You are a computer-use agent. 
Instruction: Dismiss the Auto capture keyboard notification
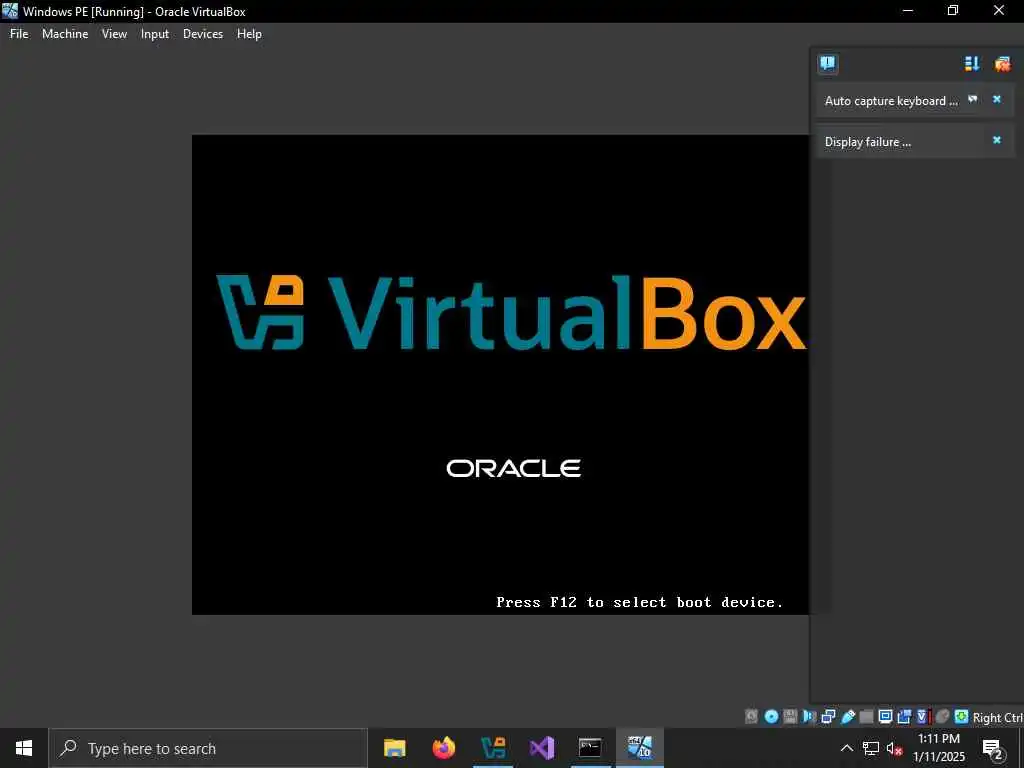click(997, 99)
